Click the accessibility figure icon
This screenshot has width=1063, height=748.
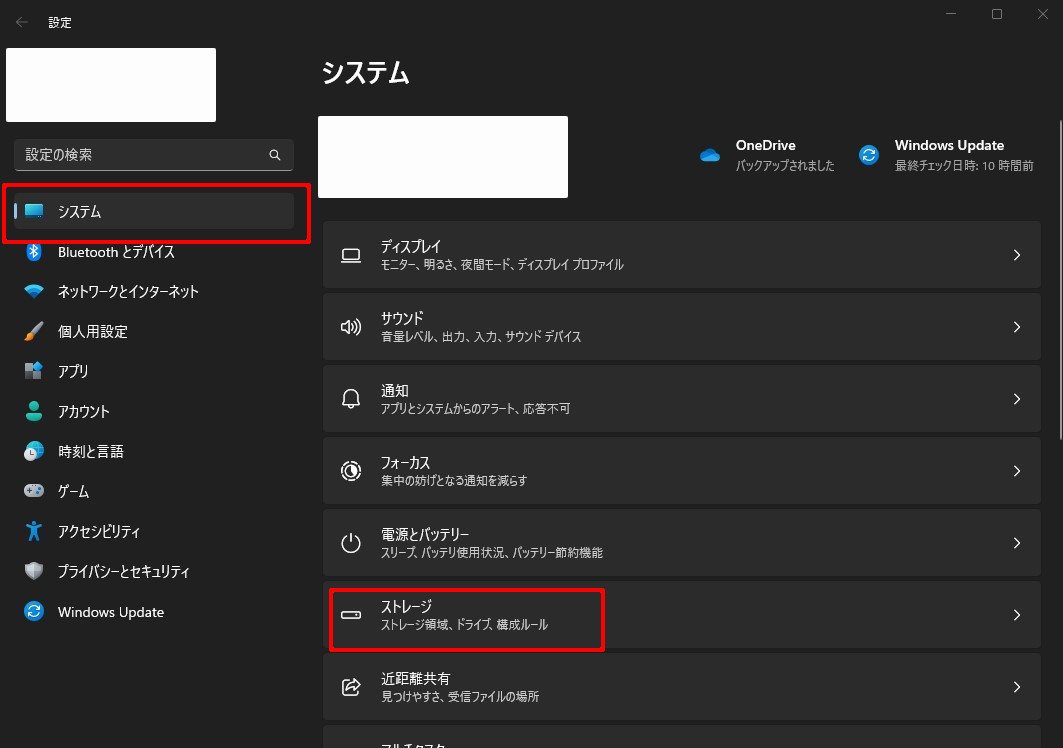coord(34,531)
